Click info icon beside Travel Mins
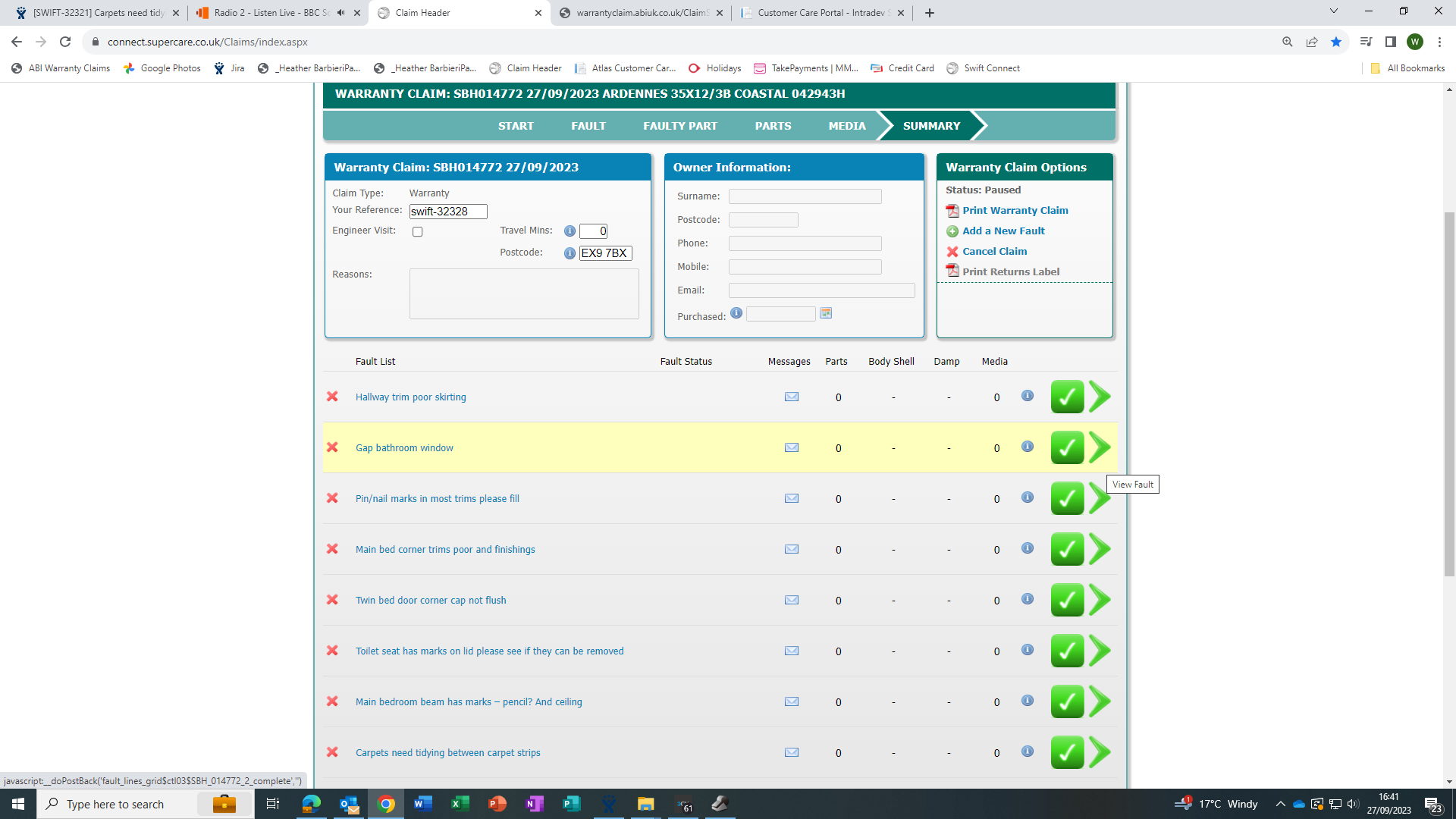 click(570, 231)
